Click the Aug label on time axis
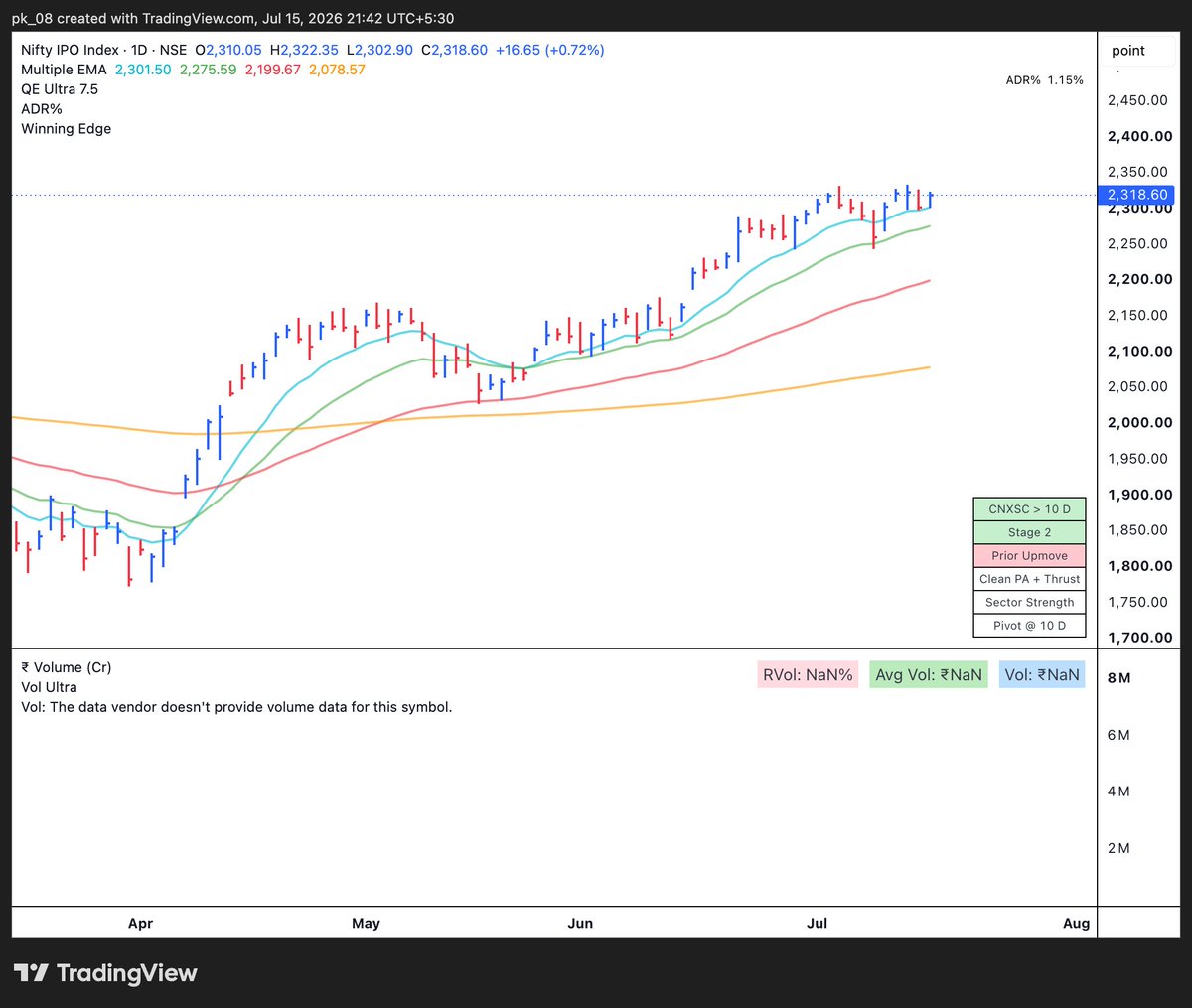The height and width of the screenshot is (1008, 1192). [x=1076, y=924]
